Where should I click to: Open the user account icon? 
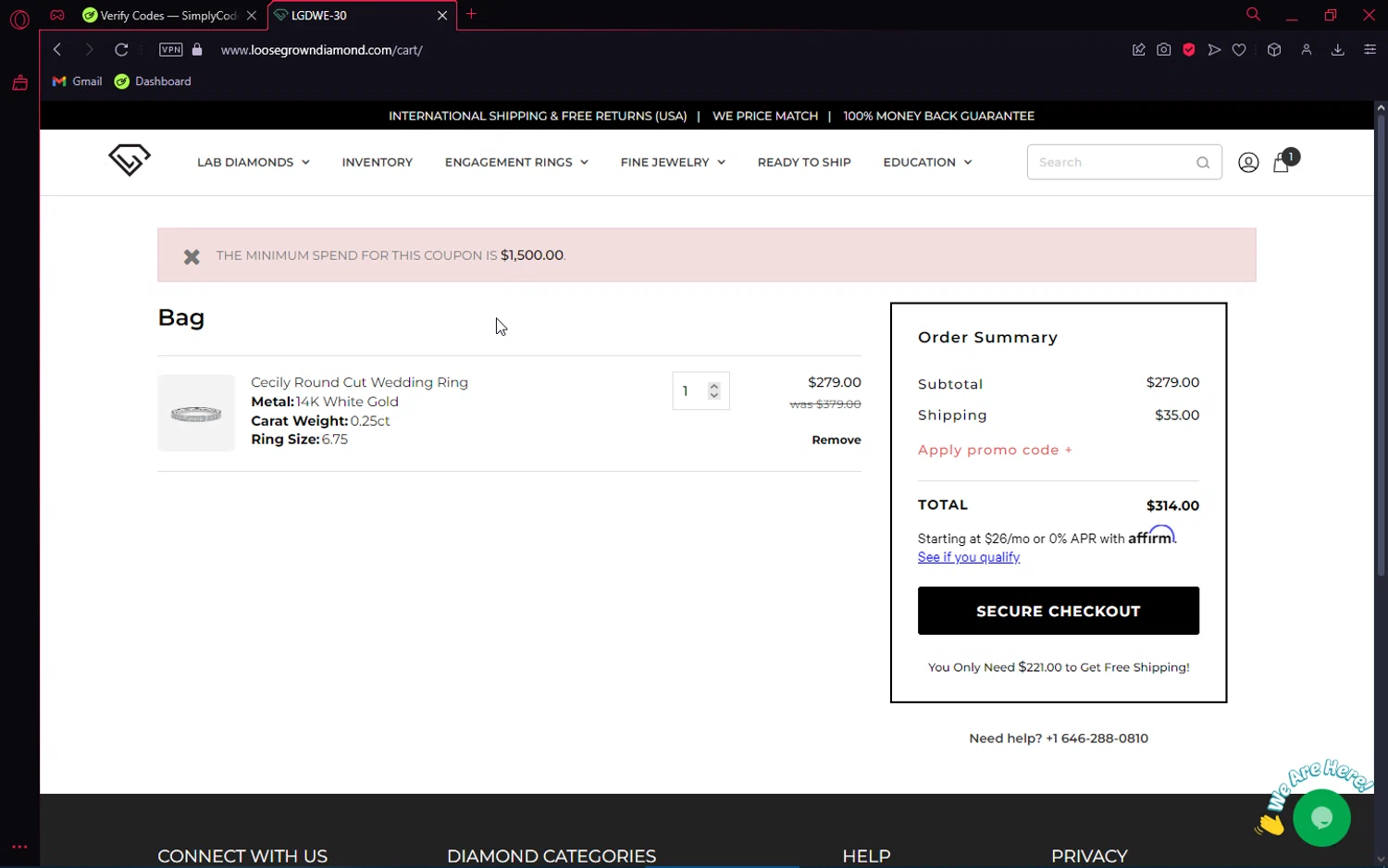(1248, 163)
